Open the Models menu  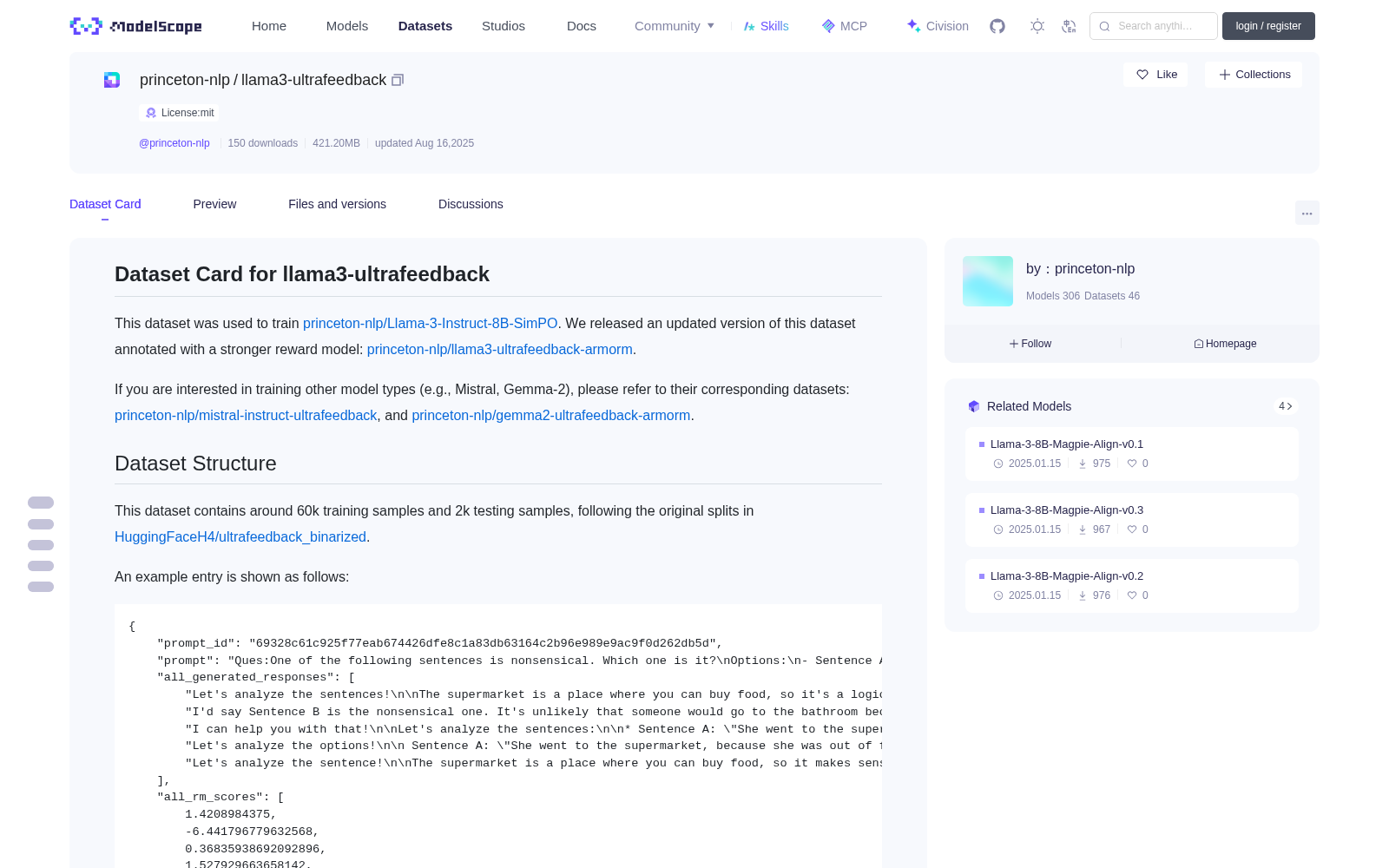(347, 26)
